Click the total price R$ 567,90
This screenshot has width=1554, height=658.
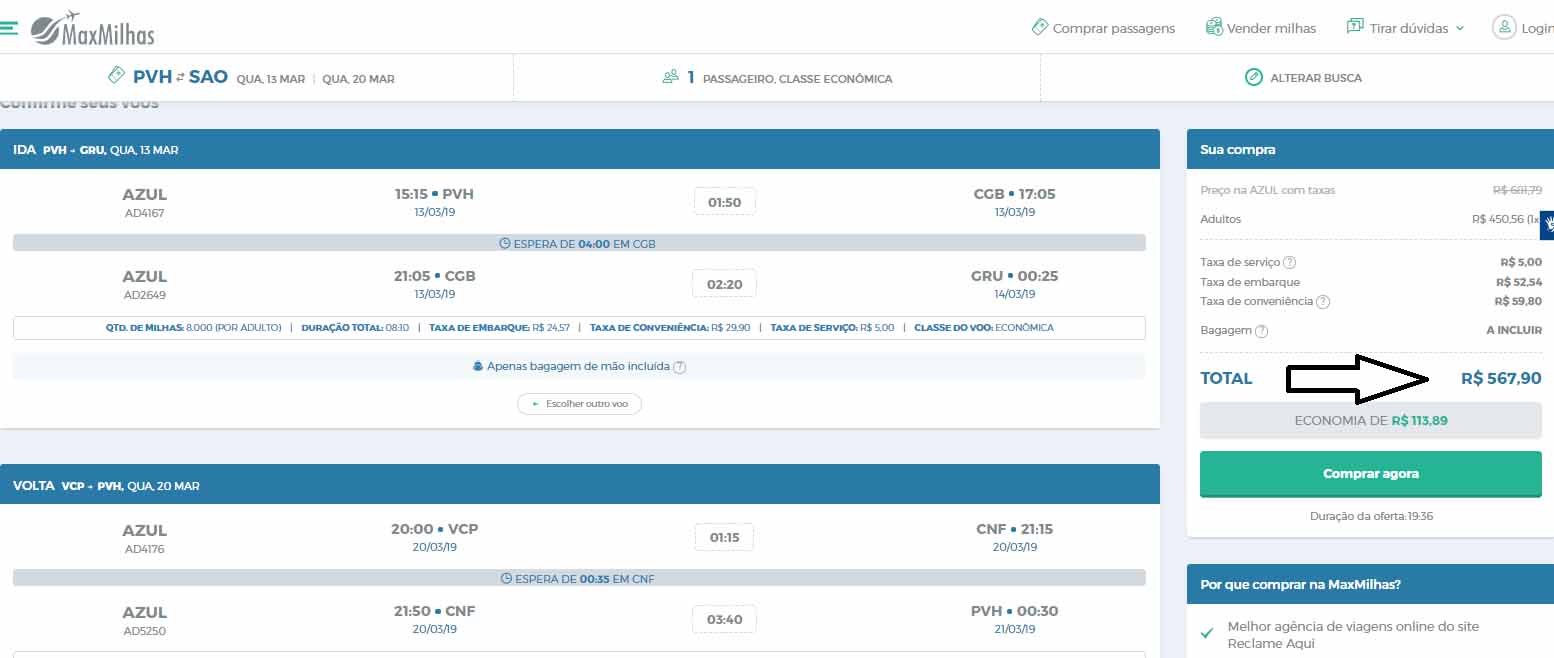pyautogui.click(x=1500, y=379)
